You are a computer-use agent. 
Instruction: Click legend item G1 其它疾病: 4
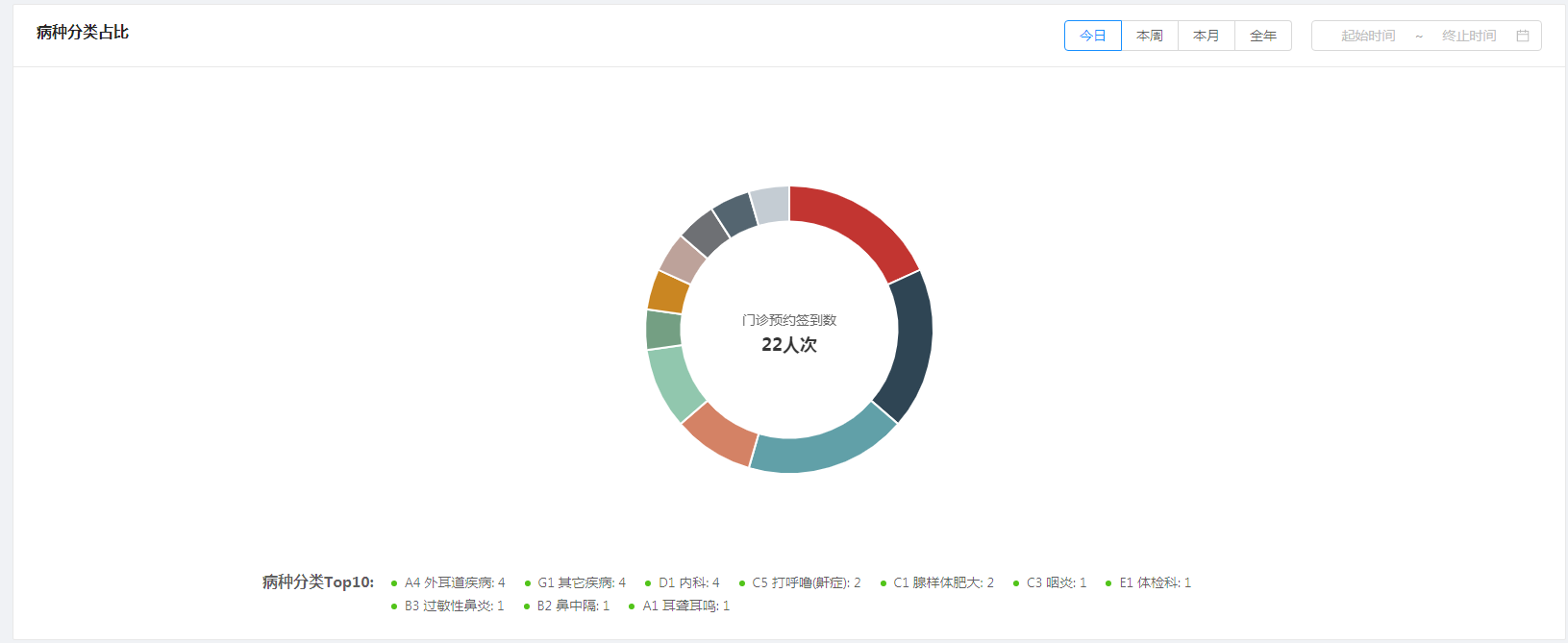coord(575,582)
